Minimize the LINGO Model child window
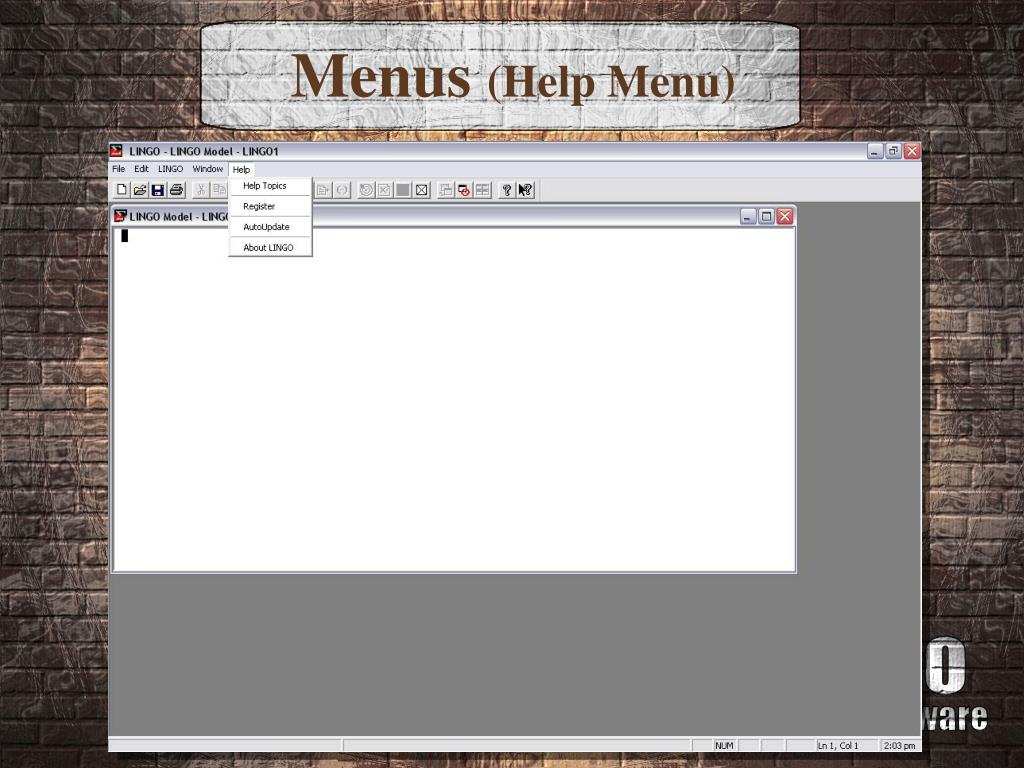The height and width of the screenshot is (768, 1024). click(x=748, y=216)
